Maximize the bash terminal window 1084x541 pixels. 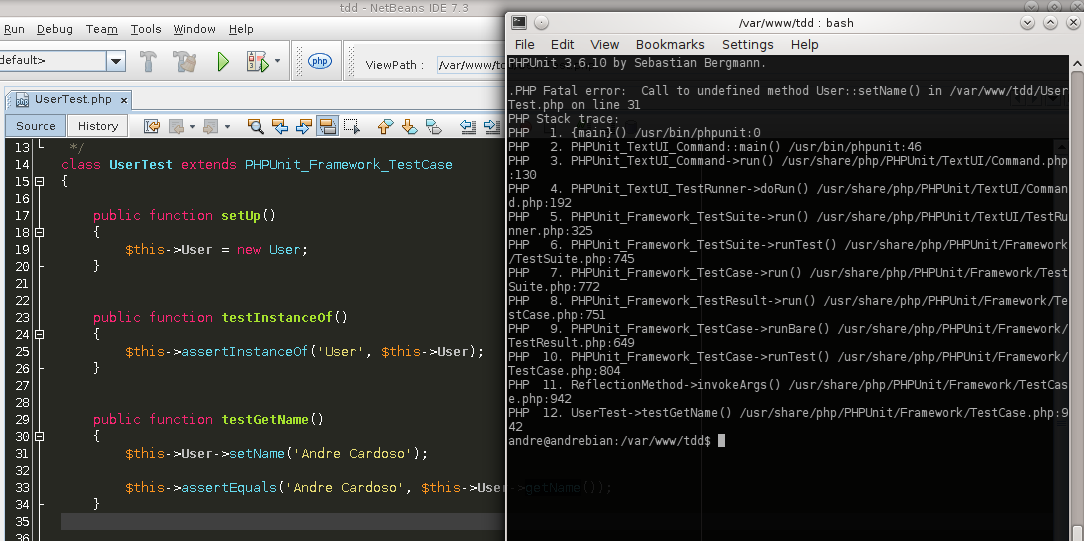tap(1051, 23)
